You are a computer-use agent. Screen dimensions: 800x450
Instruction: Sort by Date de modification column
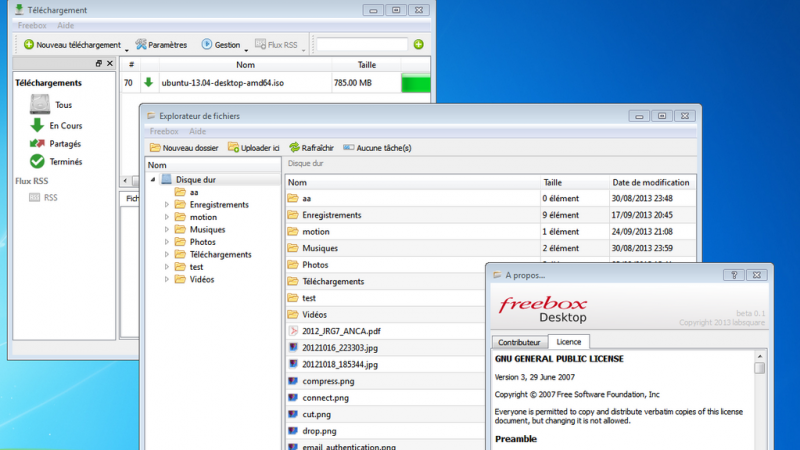[x=652, y=182]
